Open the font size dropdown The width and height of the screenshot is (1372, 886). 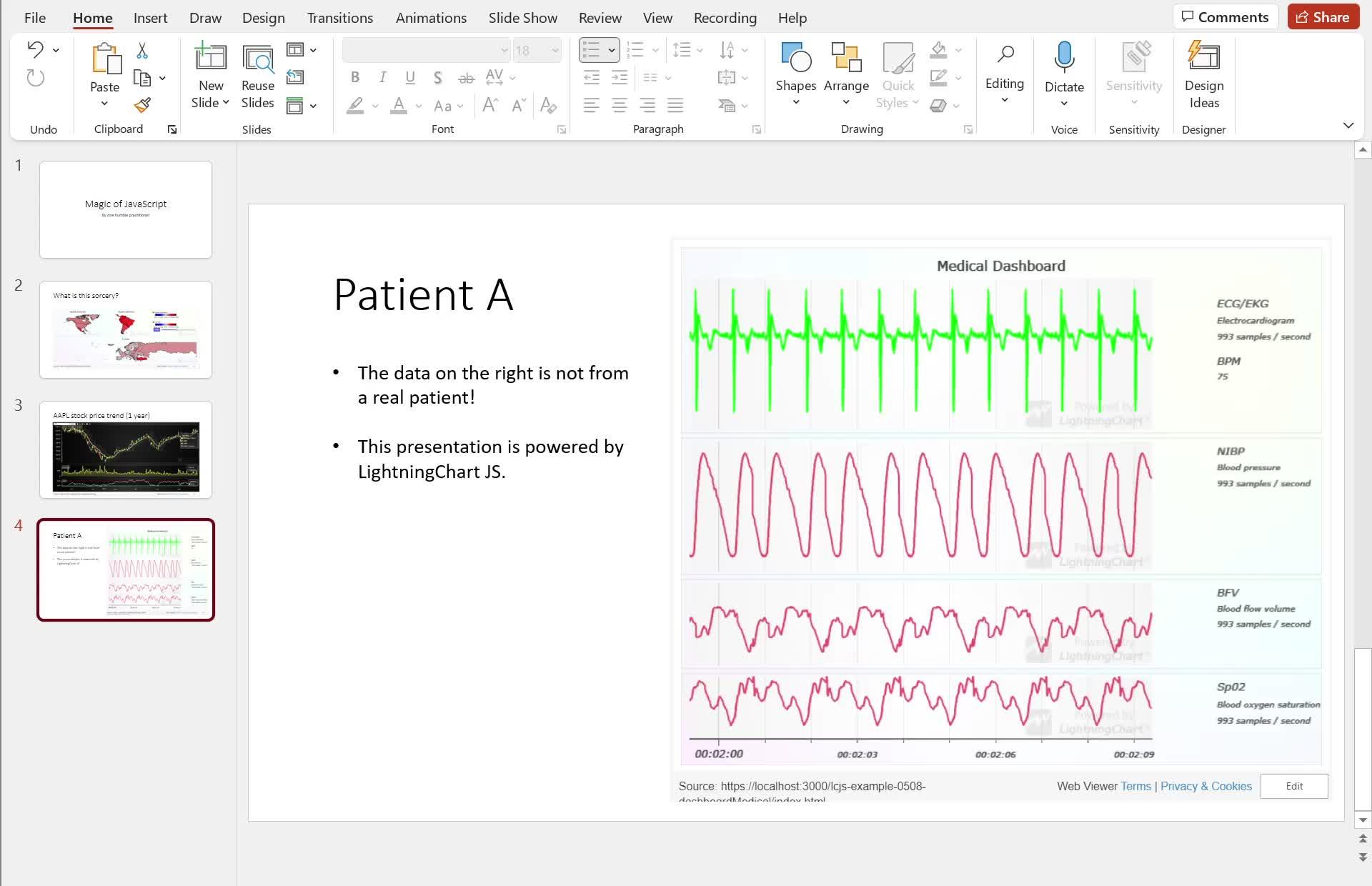tap(555, 50)
